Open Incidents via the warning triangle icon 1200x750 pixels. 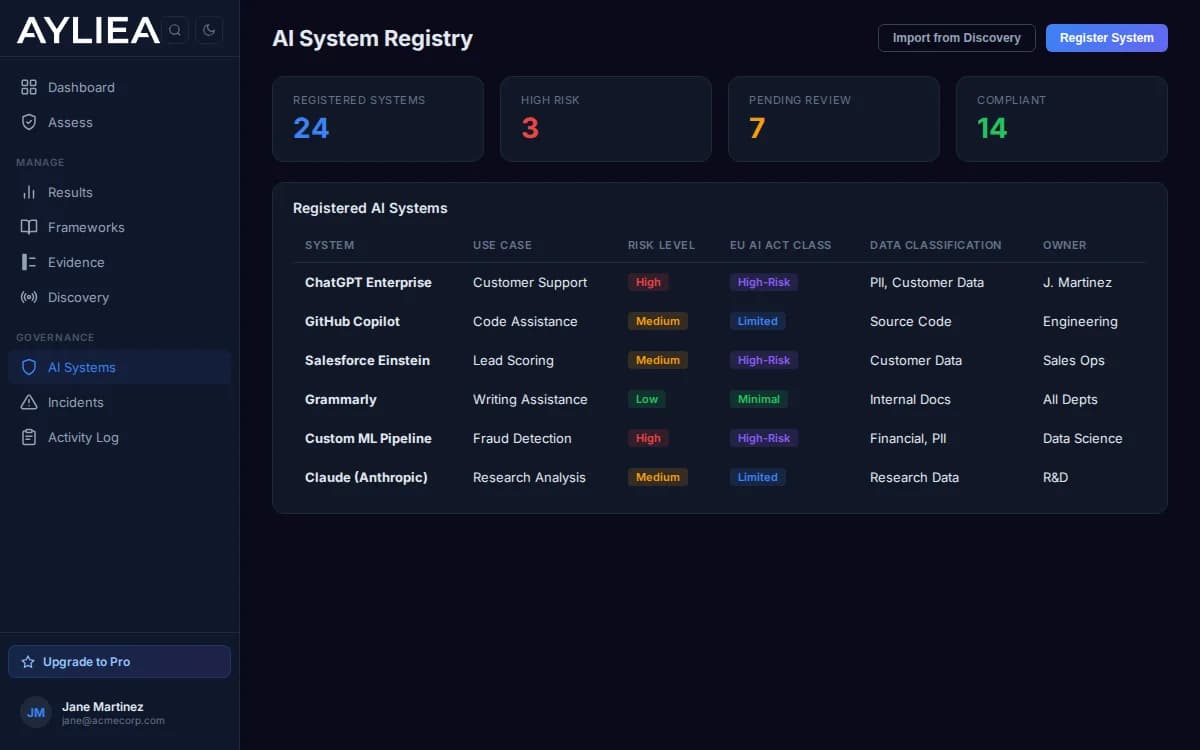click(29, 402)
